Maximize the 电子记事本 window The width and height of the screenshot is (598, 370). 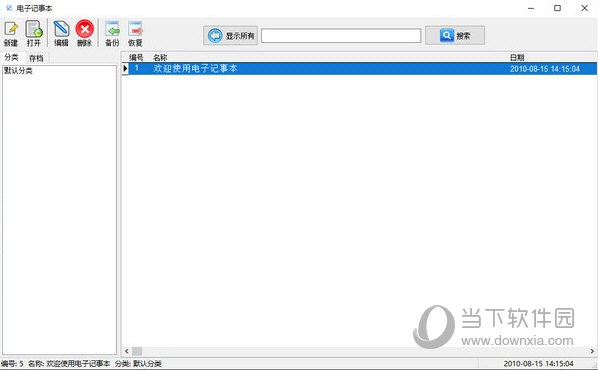pos(558,8)
